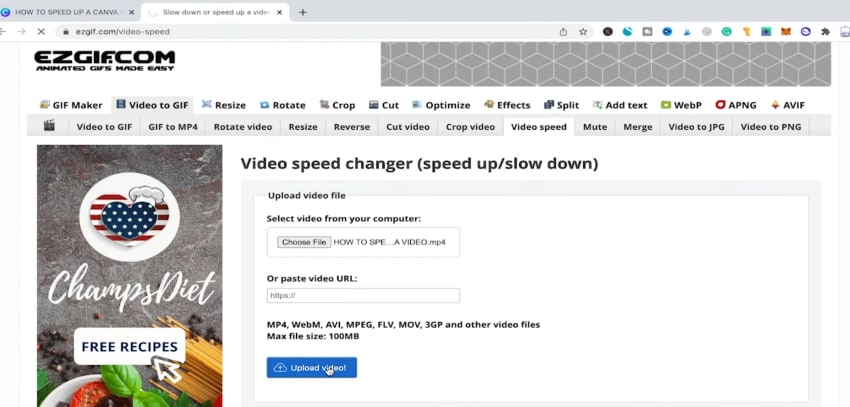Select the Reverse tab
The image size is (850, 407).
click(352, 127)
